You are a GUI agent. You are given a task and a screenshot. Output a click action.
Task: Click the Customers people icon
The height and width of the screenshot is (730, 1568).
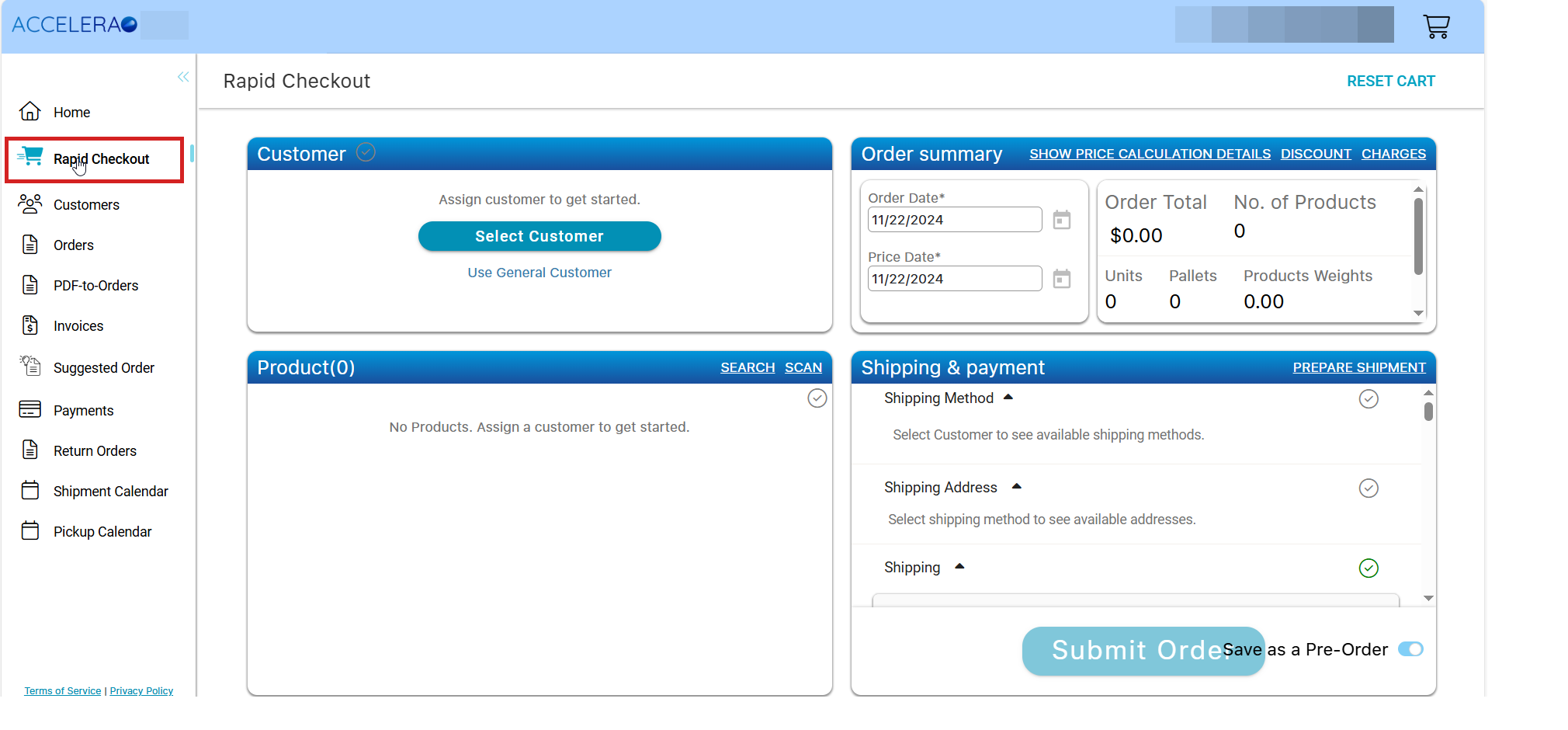tap(30, 204)
